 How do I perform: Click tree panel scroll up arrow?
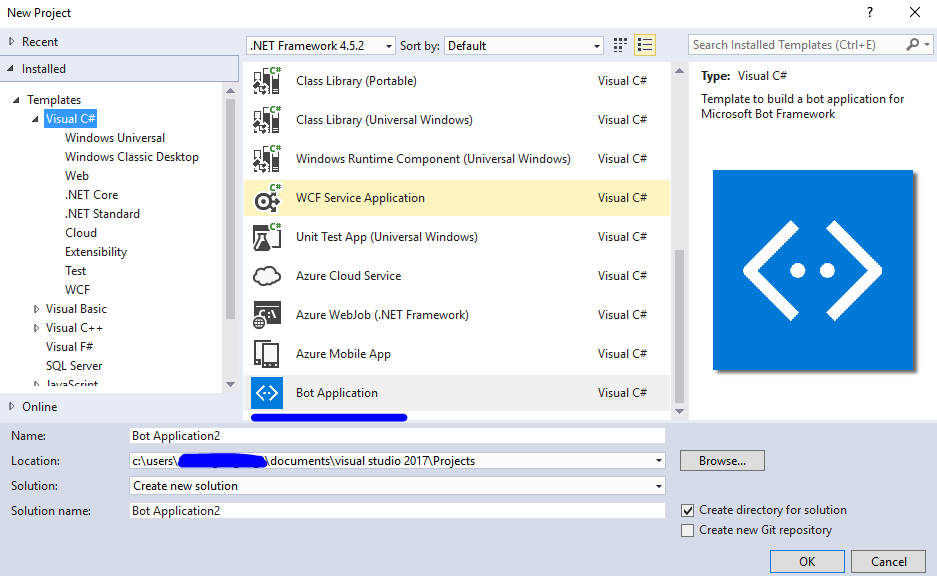231,91
